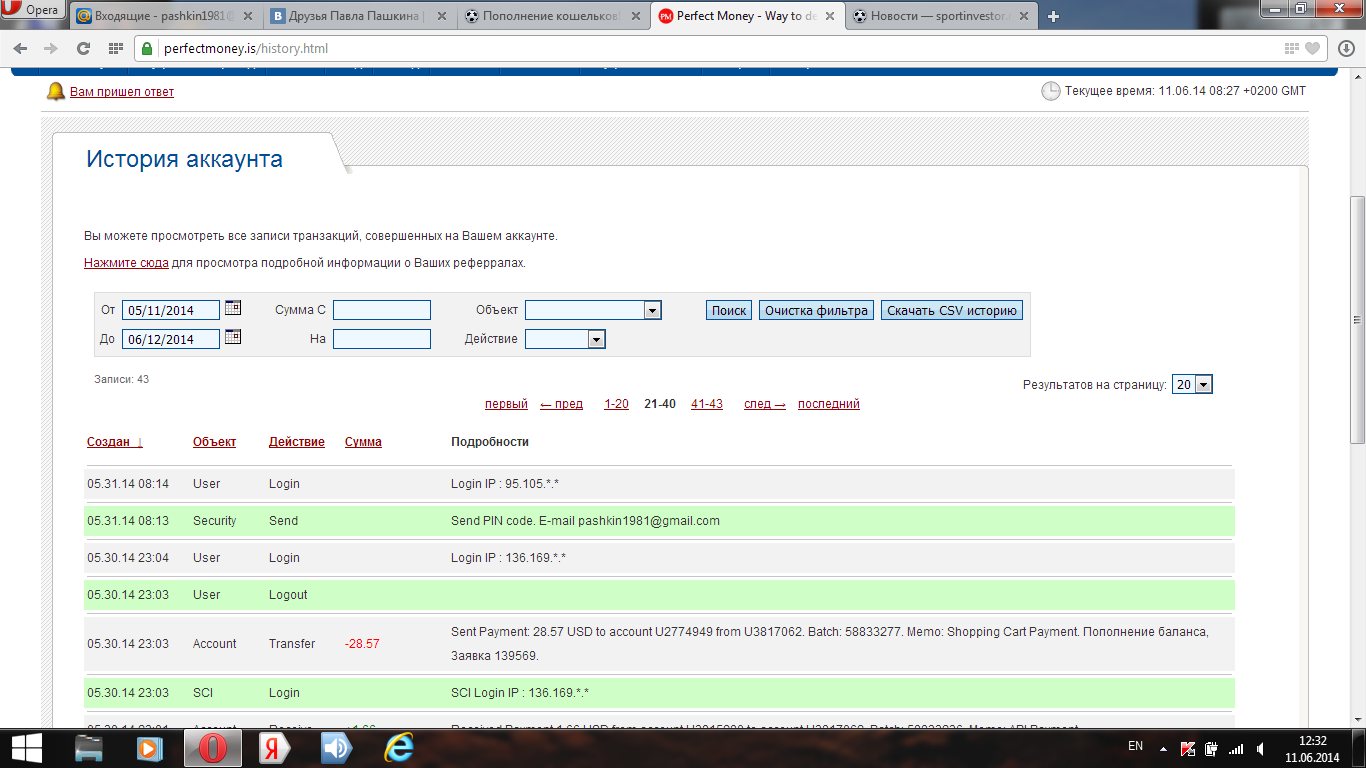Open network signal tray icon
The width and height of the screenshot is (1366, 768).
[1236, 748]
